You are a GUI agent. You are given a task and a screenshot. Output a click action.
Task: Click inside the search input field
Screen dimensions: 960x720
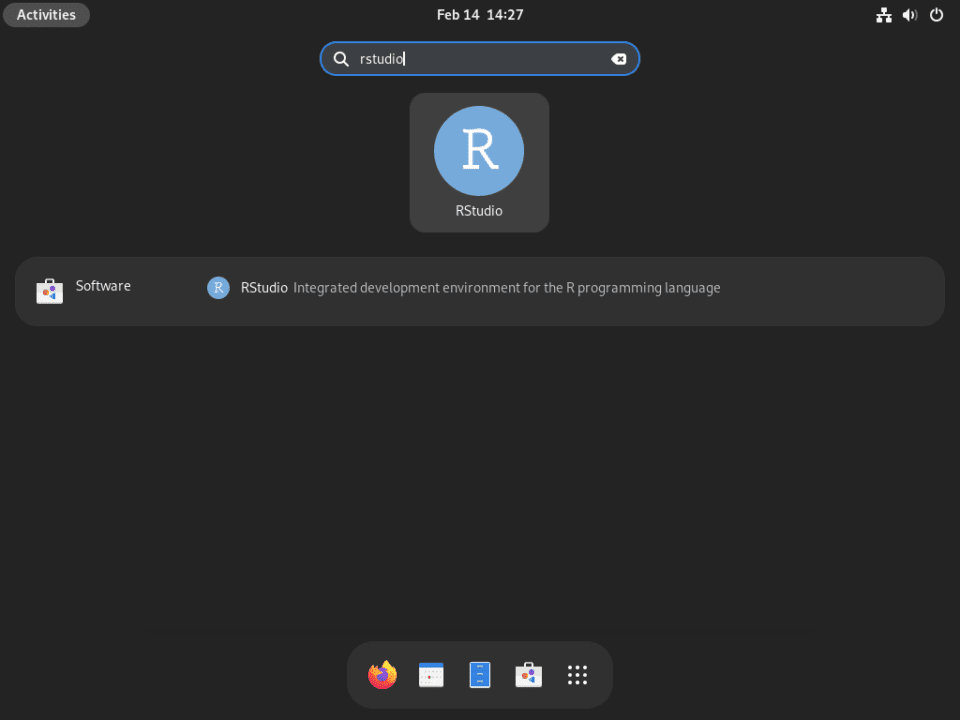click(480, 58)
